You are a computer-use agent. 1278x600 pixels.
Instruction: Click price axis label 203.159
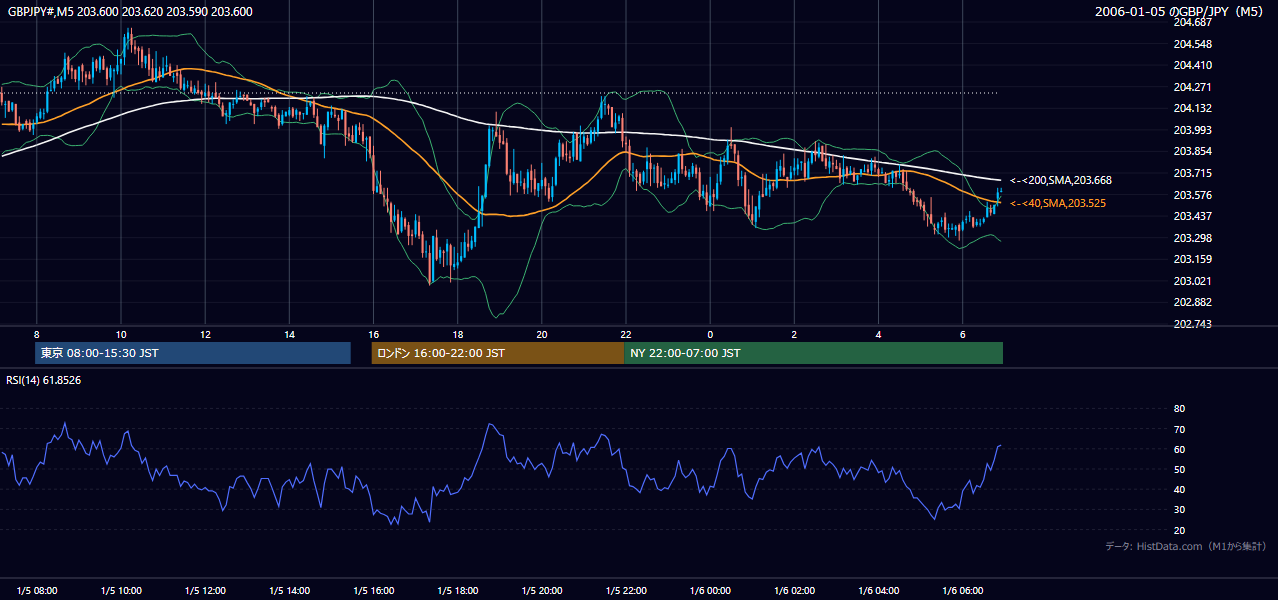[x=1192, y=260]
